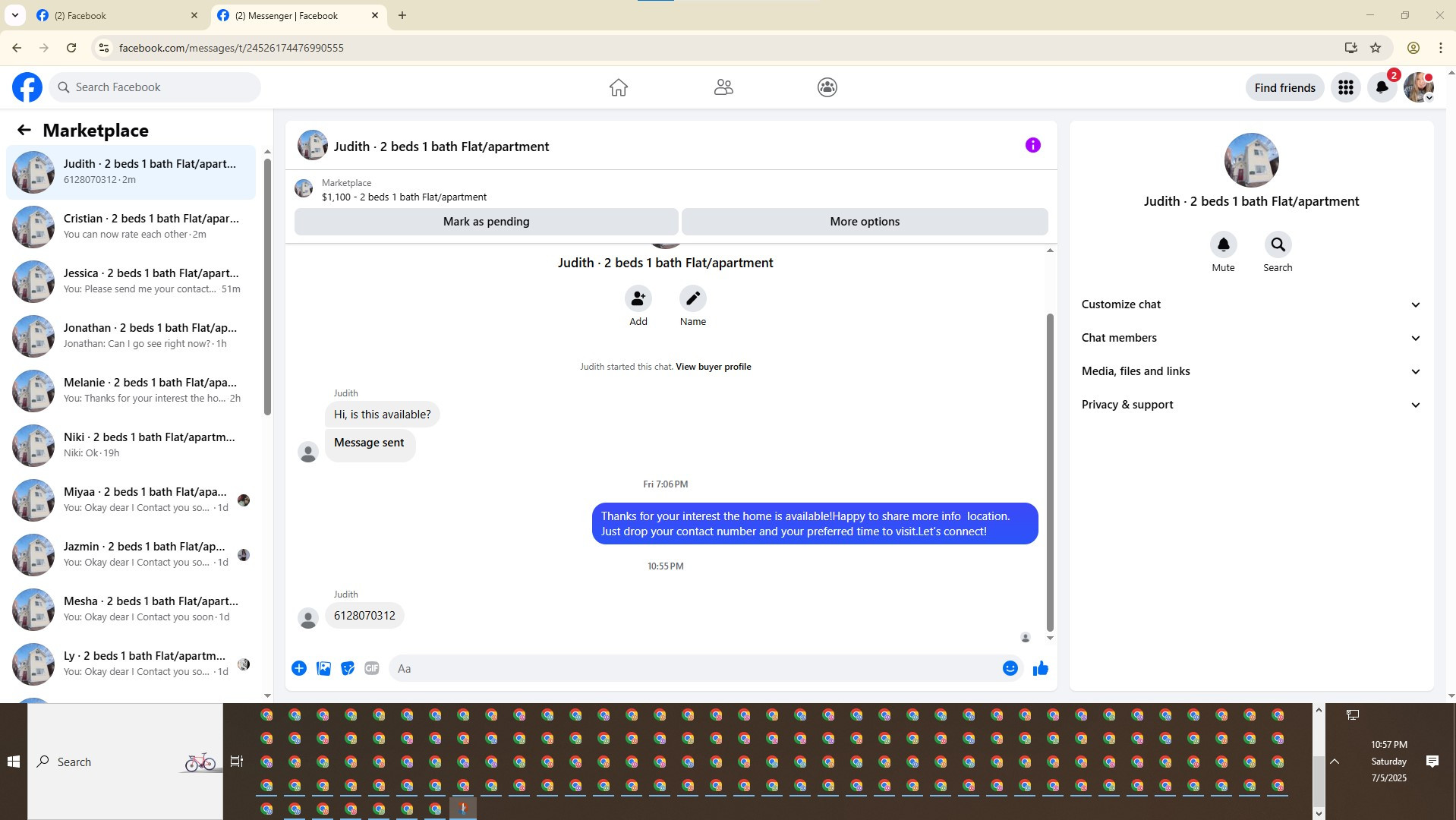Expand Privacy & support section

coord(1251,405)
